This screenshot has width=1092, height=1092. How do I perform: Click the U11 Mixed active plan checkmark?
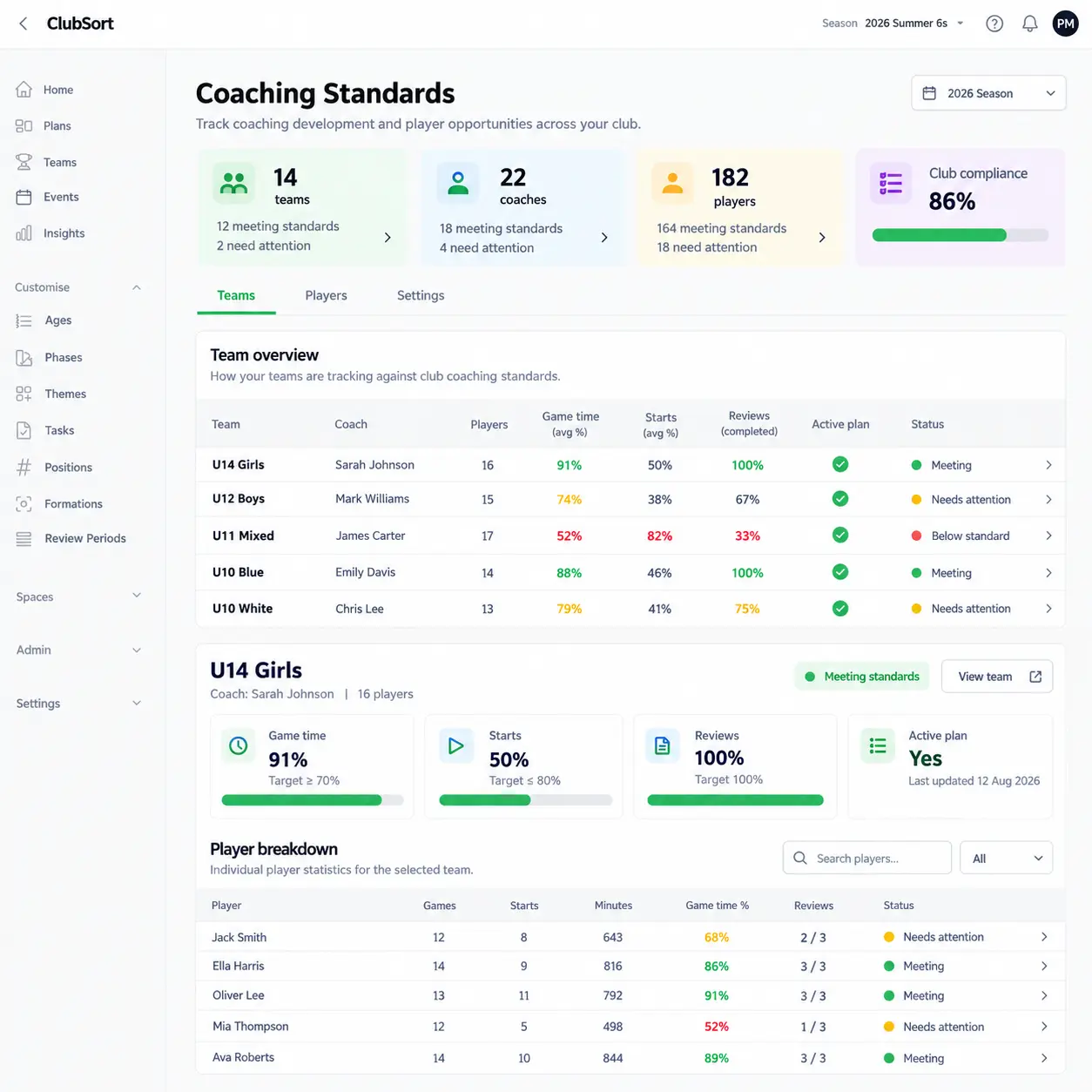pos(840,536)
